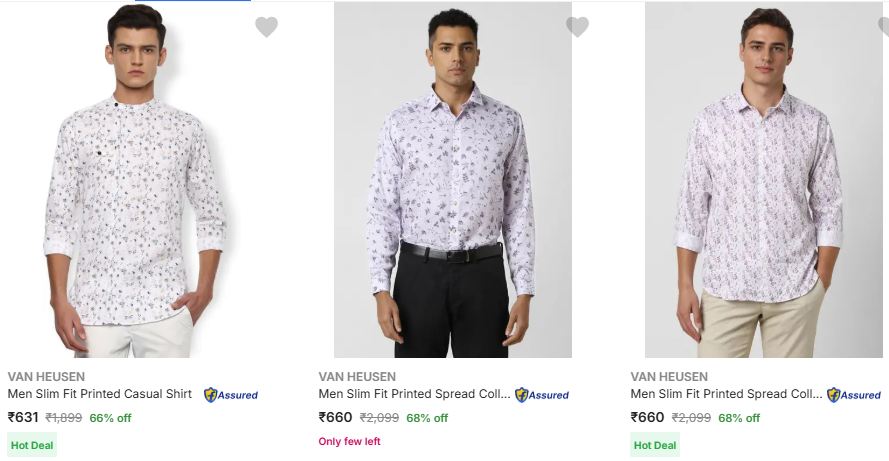
Task: Toggle the heart icon on the middle shirt
Action: [x=577, y=27]
